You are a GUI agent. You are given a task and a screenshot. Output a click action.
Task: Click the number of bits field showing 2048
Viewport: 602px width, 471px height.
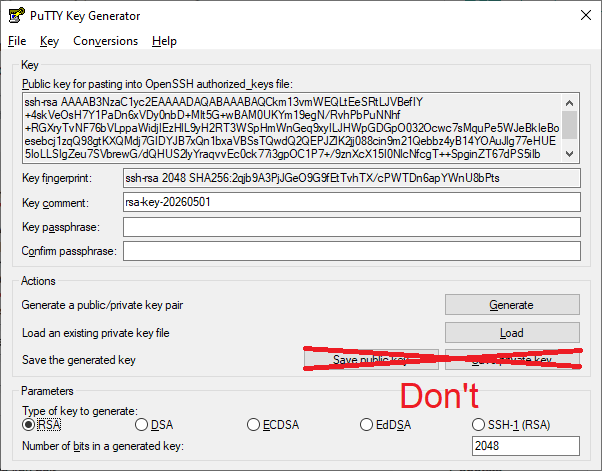[526, 446]
